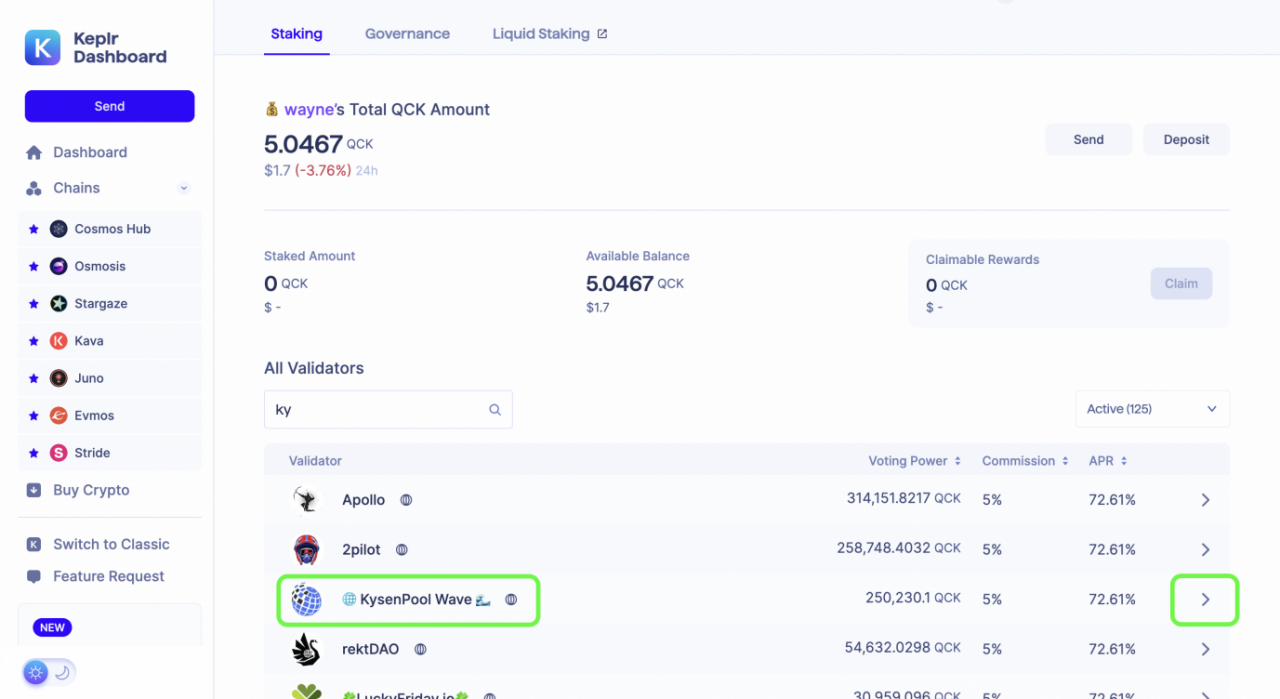
Task: Open the Active (125) validator filter dropdown
Action: [x=1152, y=409]
